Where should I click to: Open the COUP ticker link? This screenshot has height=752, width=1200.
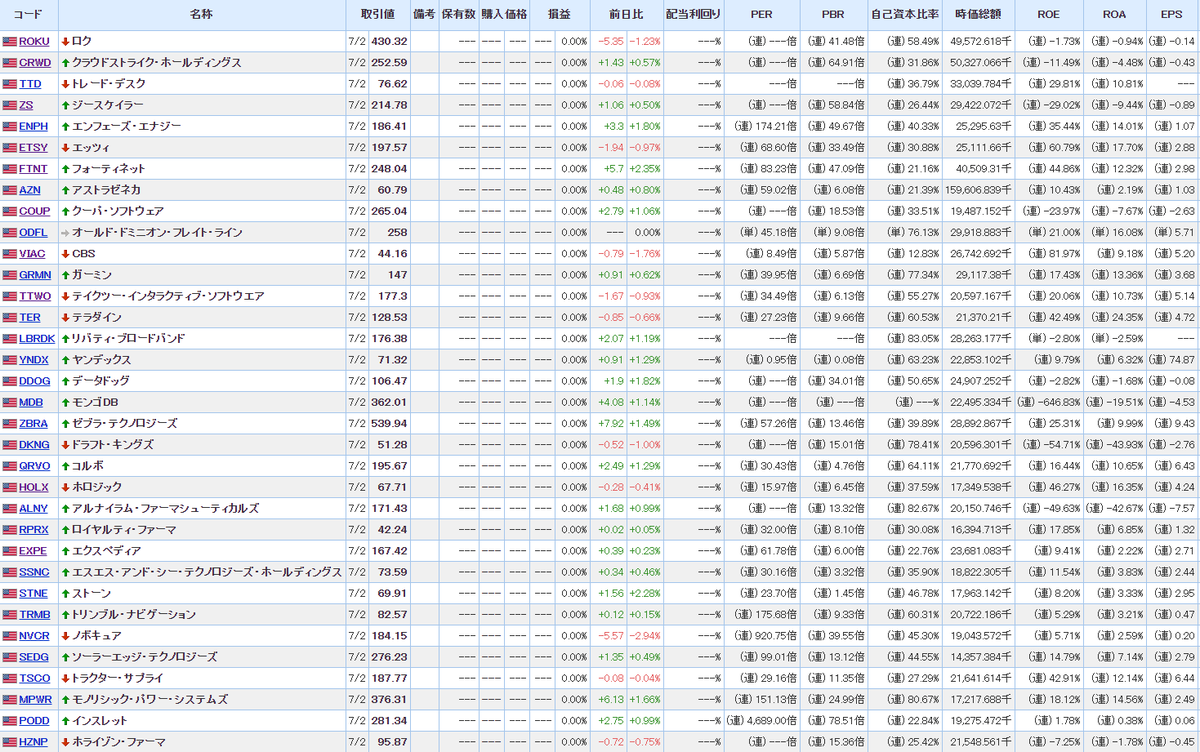tap(34, 211)
